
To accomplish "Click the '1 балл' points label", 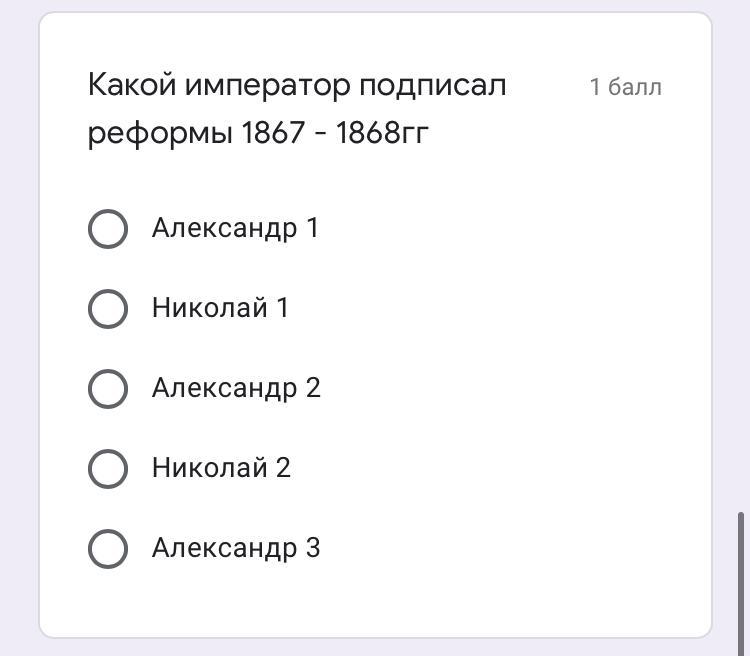I will pos(626,87).
